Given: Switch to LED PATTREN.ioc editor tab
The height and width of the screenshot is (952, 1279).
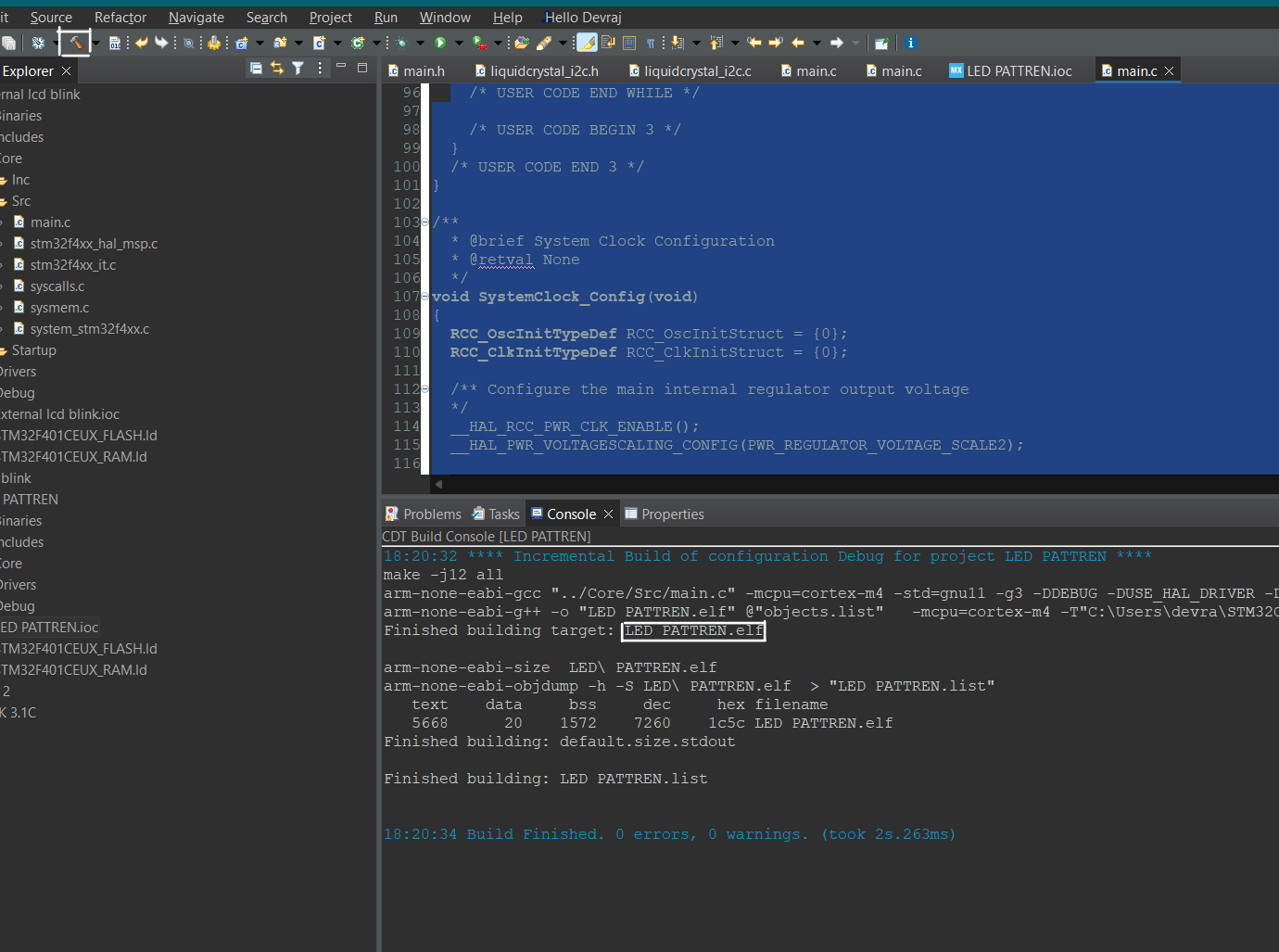Looking at the screenshot, I should (x=1010, y=71).
